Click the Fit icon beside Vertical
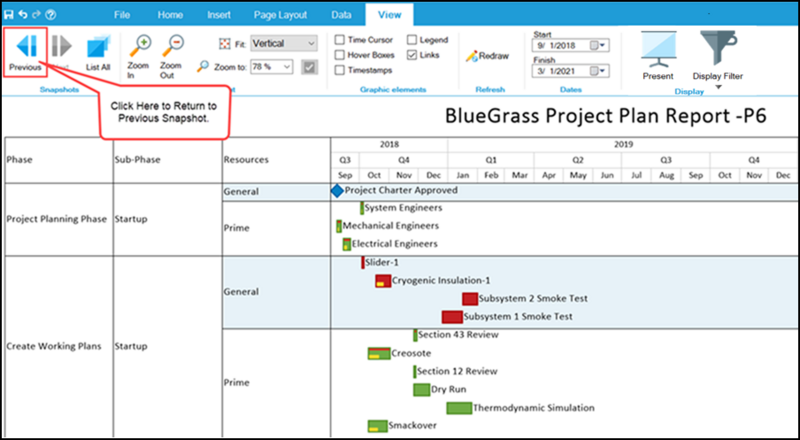 [x=224, y=44]
